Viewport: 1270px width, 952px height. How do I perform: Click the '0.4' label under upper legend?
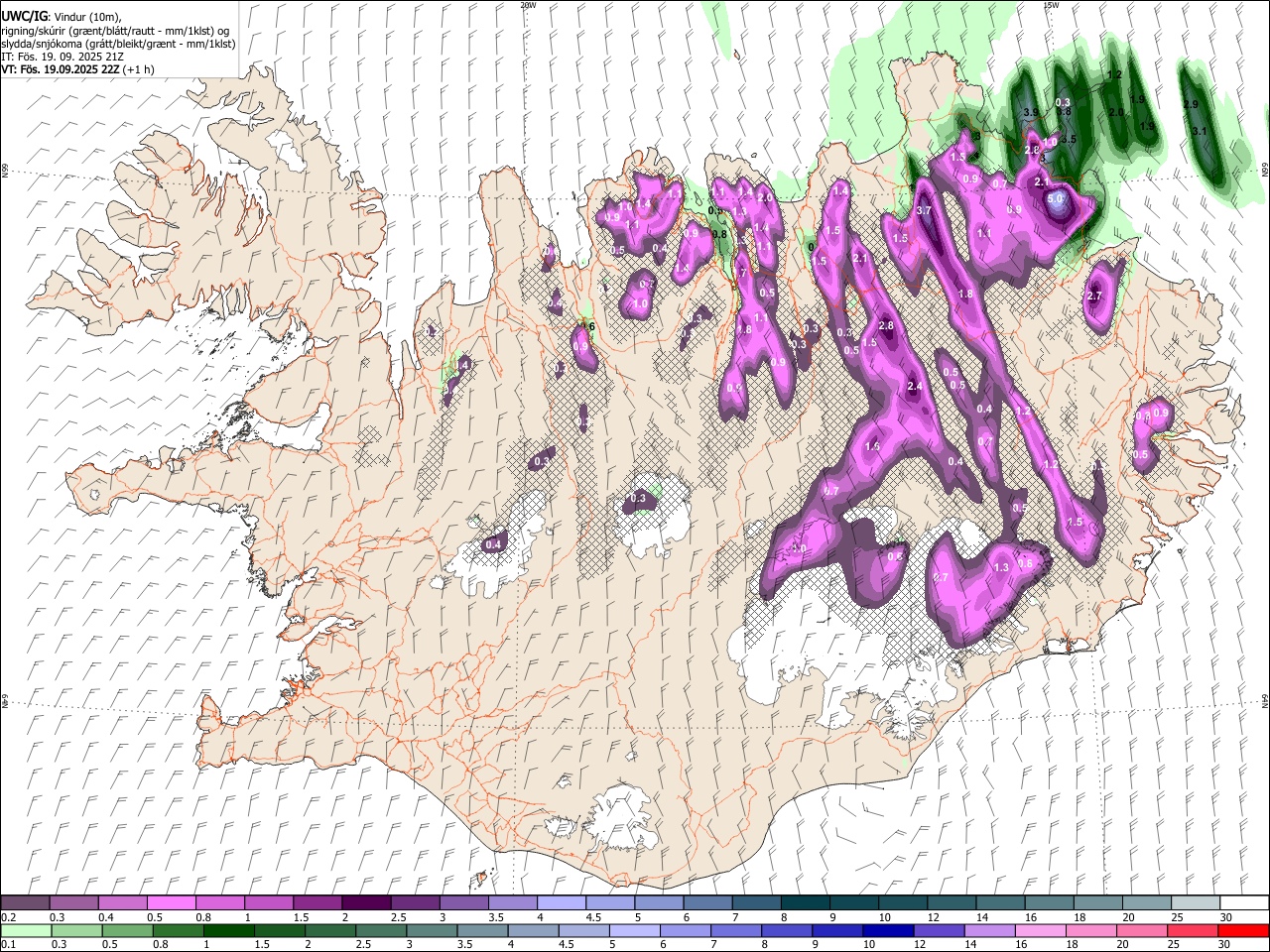[105, 917]
